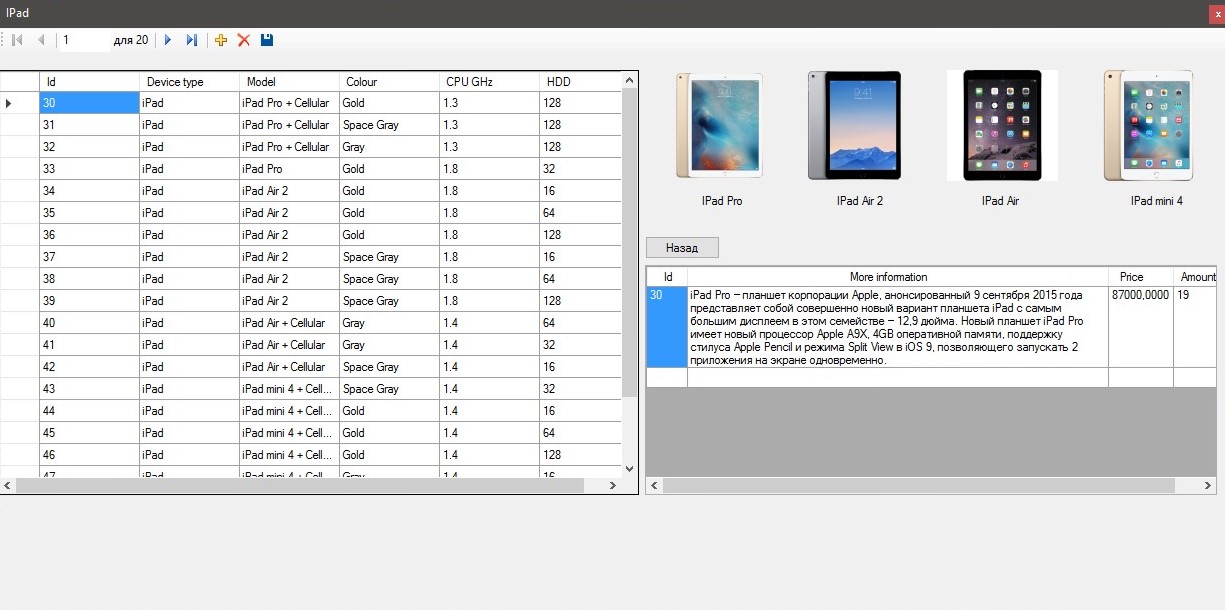
Task: Select the Id 30 cell in details grid
Action: point(667,327)
